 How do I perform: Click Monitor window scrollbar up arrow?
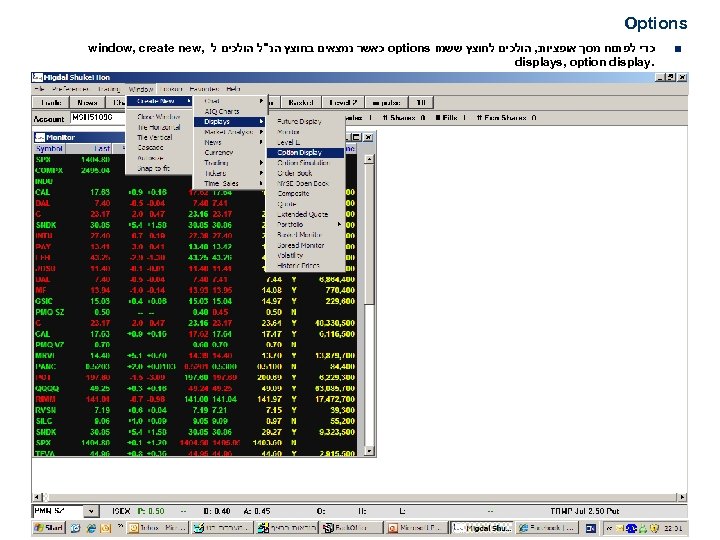pos(369,159)
